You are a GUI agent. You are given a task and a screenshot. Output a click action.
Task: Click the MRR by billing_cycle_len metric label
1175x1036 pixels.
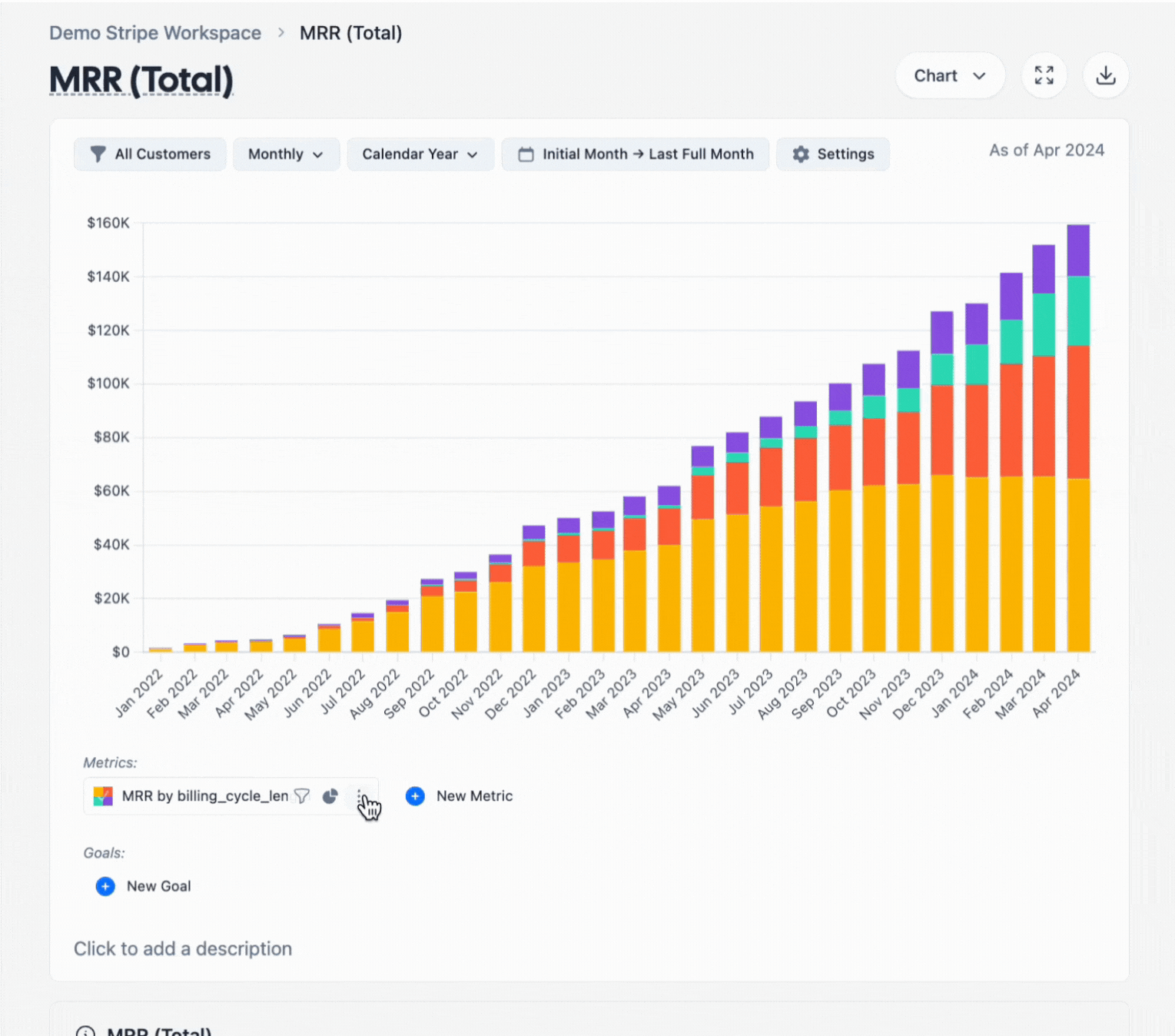[x=205, y=796]
